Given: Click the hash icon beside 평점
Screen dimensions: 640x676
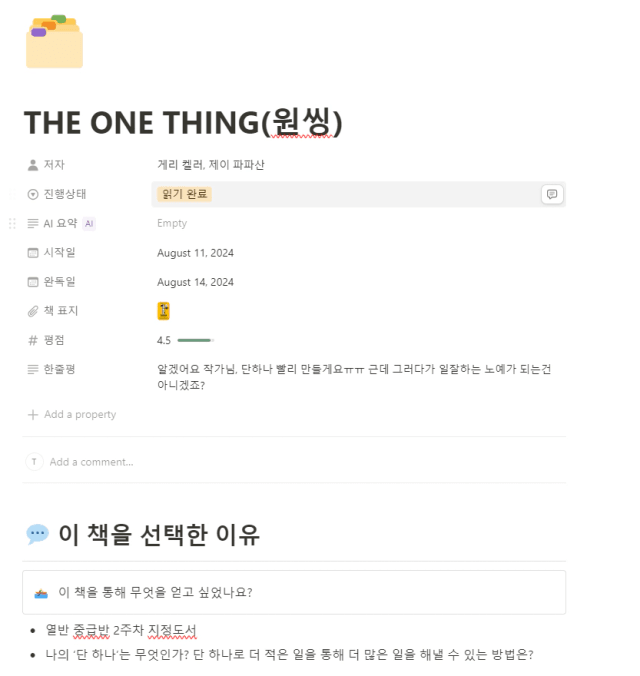Looking at the screenshot, I should (x=33, y=341).
